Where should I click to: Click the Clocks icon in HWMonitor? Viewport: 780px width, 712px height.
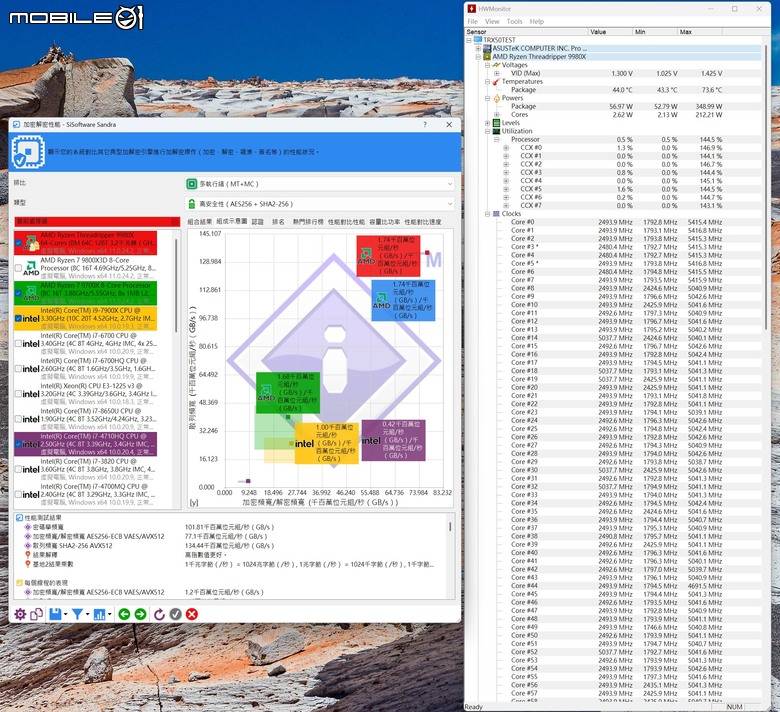[x=496, y=214]
